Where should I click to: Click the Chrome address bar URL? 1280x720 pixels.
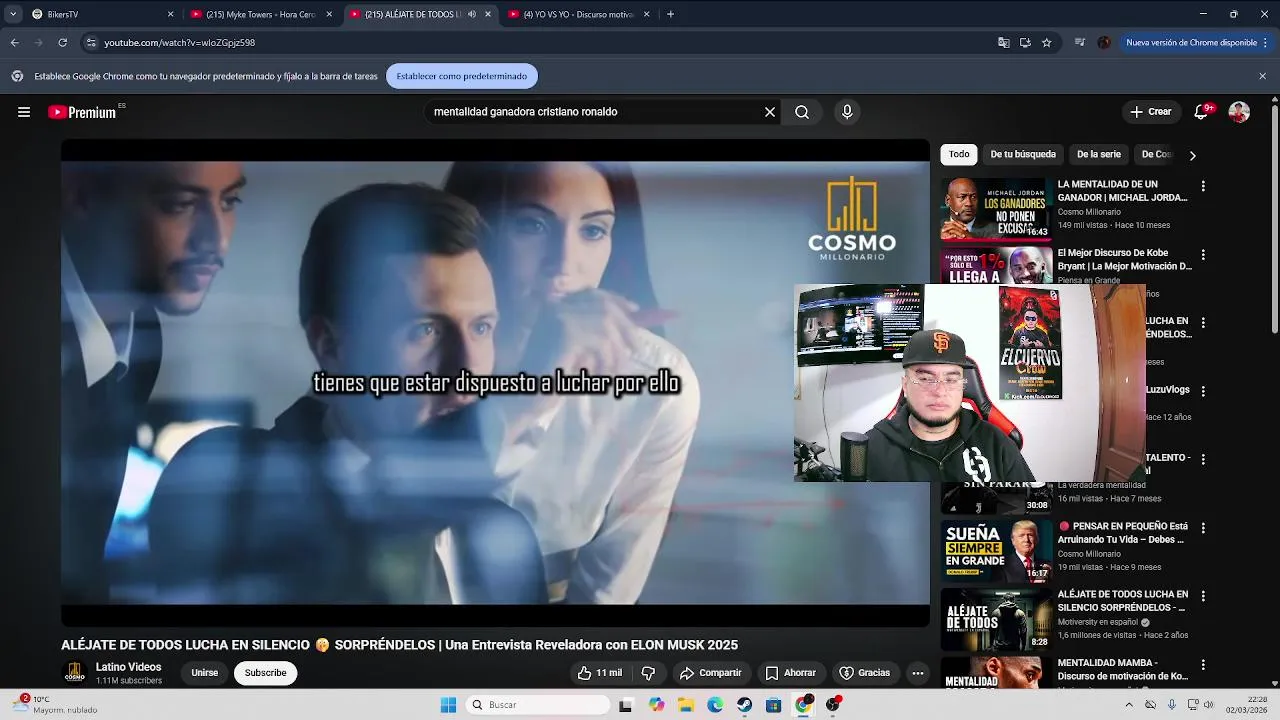[x=180, y=43]
